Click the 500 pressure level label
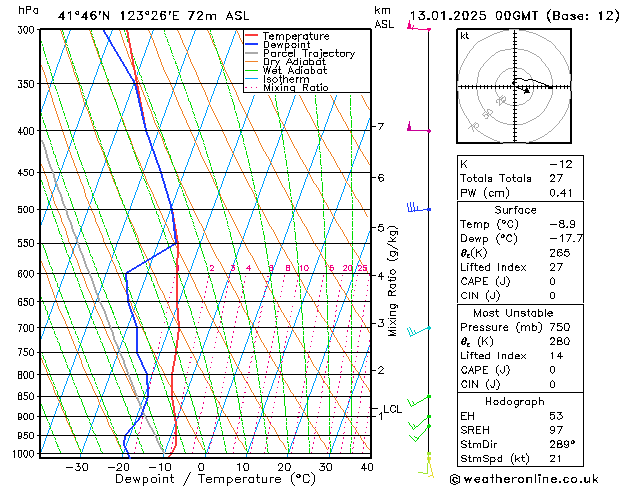 tap(28, 209)
